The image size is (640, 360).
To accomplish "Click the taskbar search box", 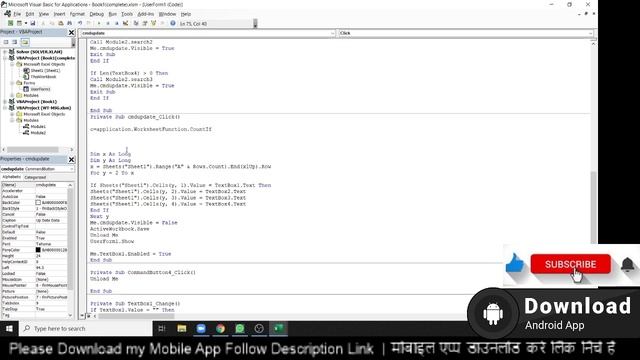I will (87, 329).
